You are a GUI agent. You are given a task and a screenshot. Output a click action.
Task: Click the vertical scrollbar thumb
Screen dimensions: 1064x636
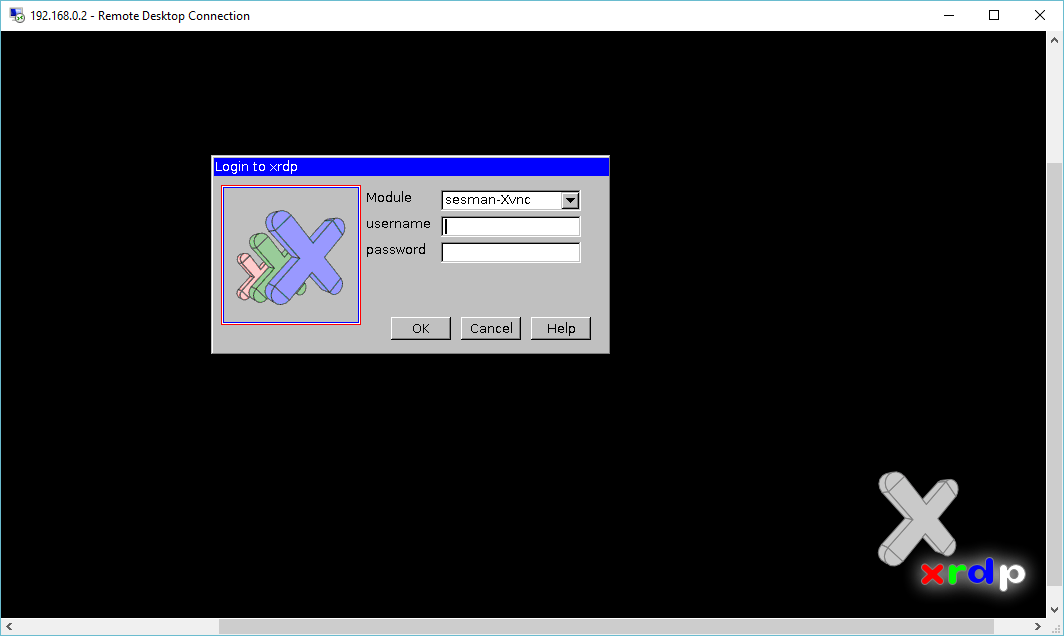point(1054,374)
